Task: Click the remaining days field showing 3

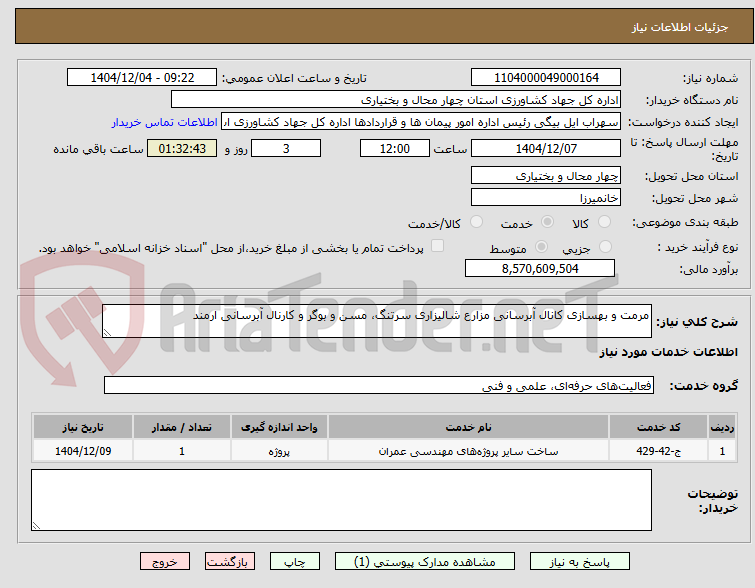Action: pyautogui.click(x=286, y=148)
